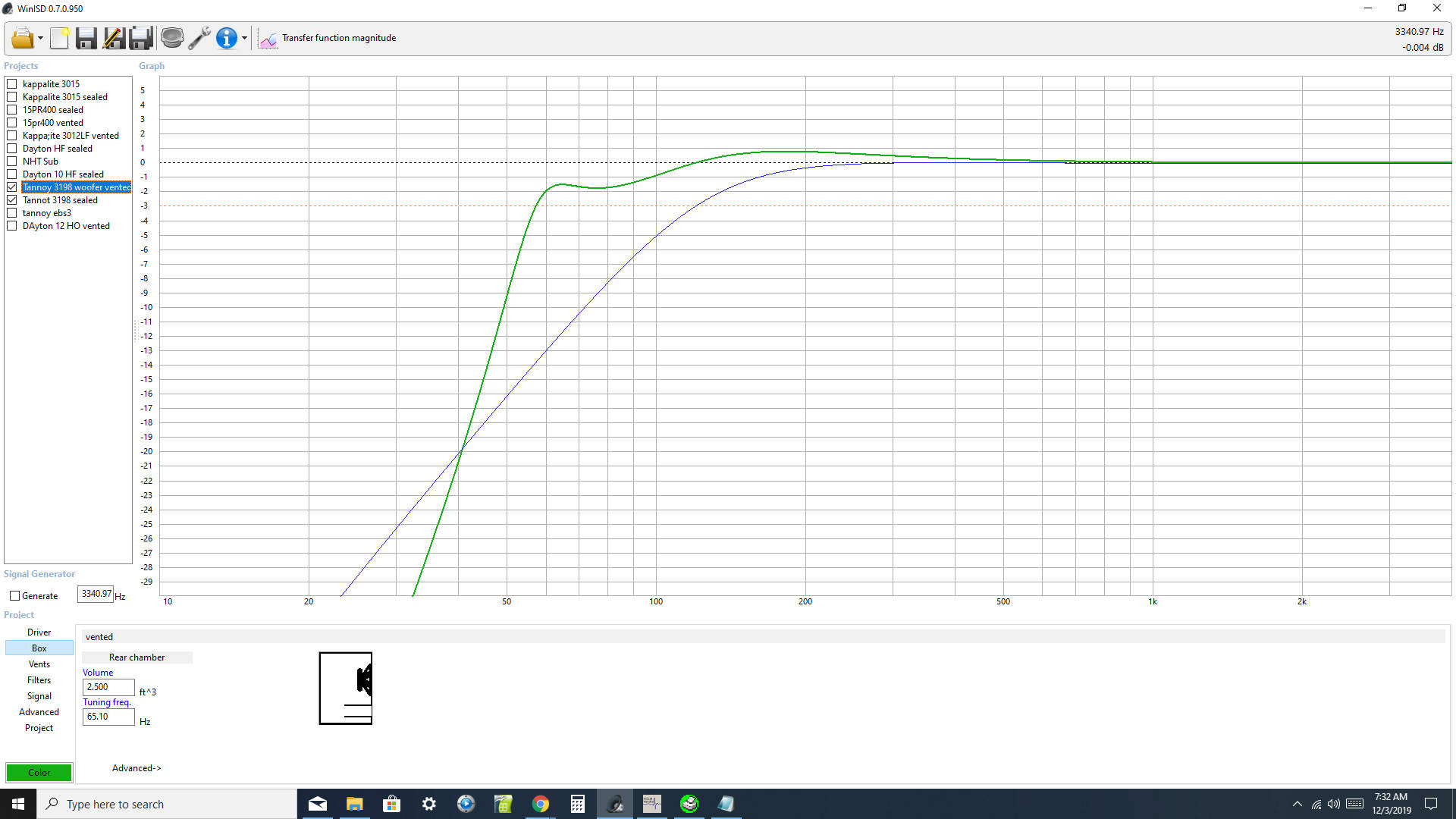The width and height of the screenshot is (1456, 819).
Task: Open graph type selector Transfer function magnitude
Action: point(328,38)
